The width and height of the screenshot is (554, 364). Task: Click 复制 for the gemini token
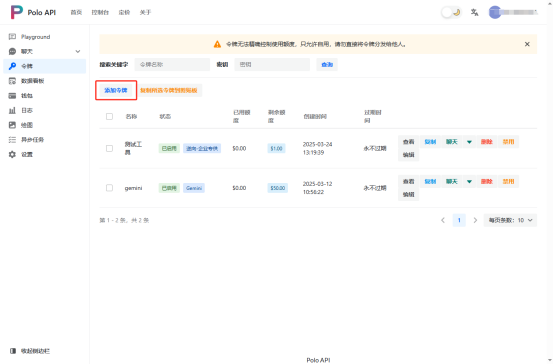[x=430, y=181]
